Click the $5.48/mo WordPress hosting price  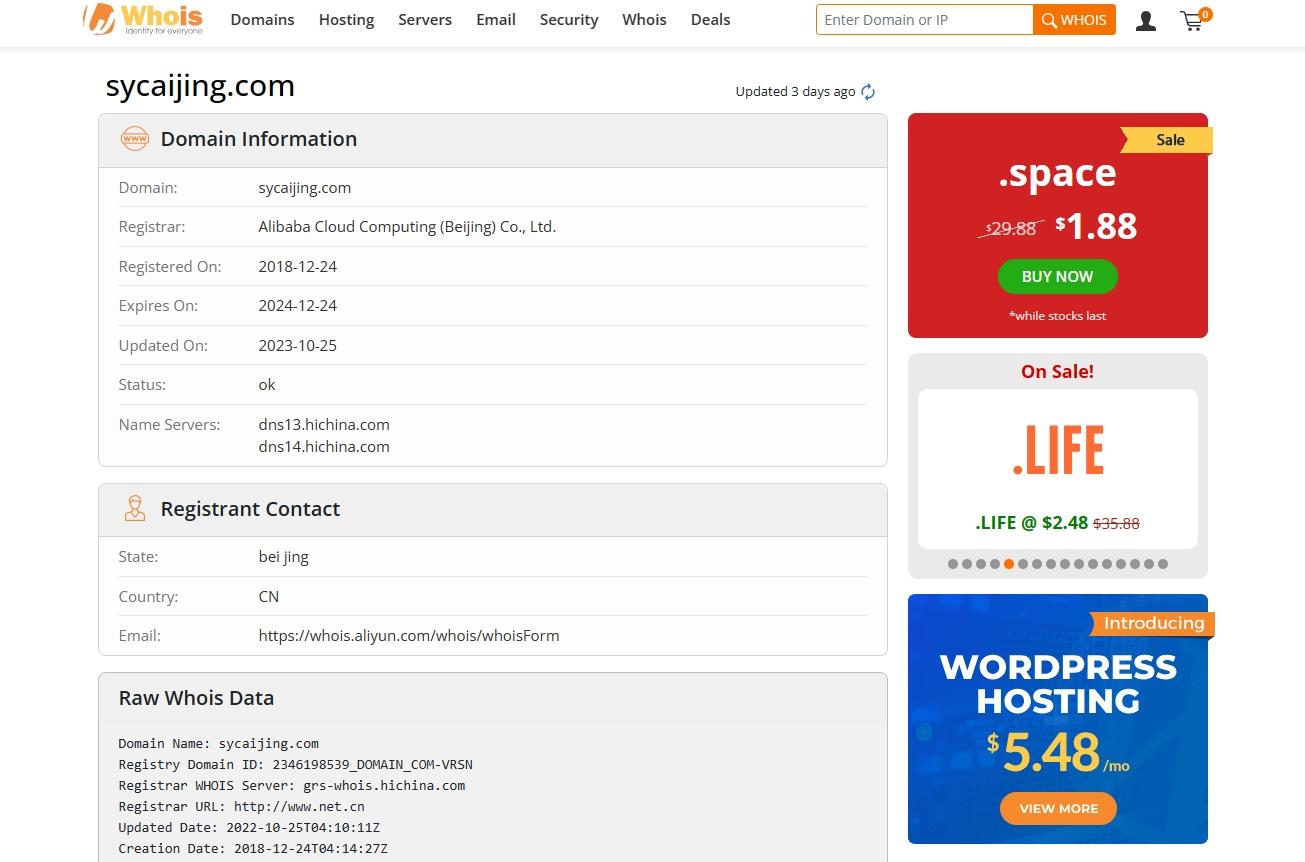click(1058, 753)
